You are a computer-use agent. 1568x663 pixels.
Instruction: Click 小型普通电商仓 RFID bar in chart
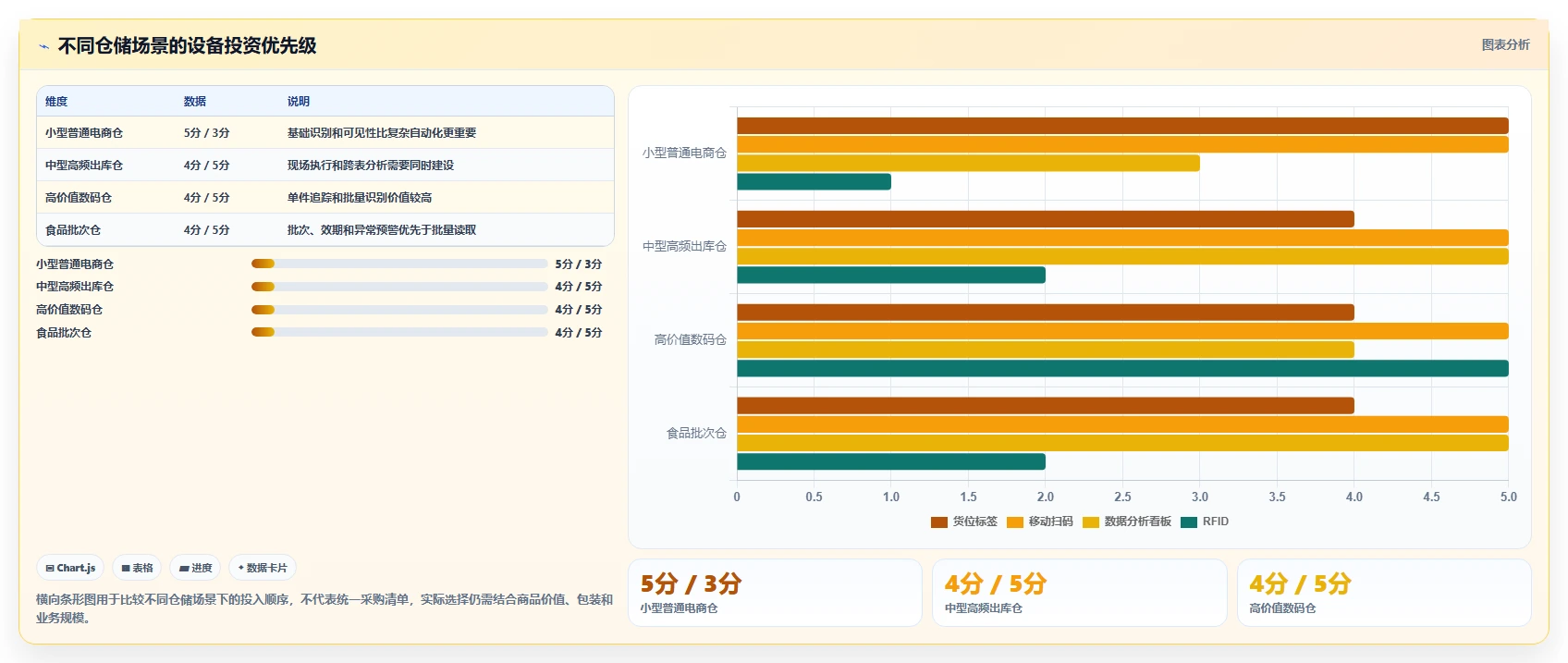814,182
